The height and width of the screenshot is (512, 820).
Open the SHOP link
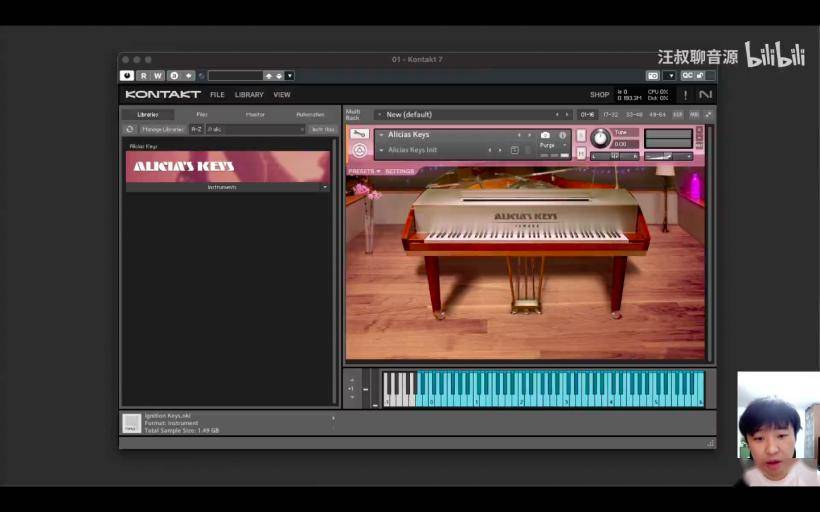599,95
